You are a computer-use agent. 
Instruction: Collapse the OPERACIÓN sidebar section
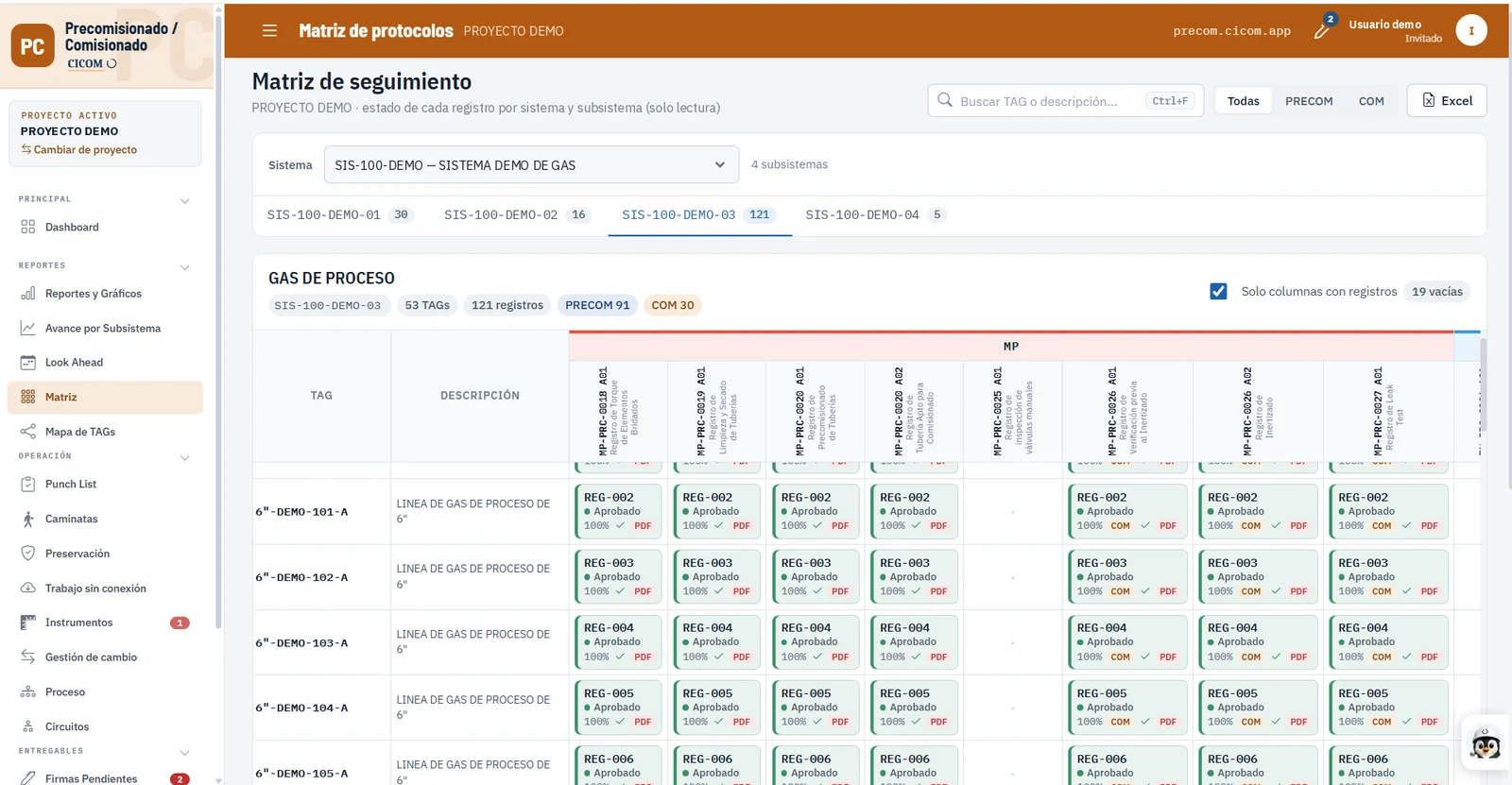click(185, 457)
